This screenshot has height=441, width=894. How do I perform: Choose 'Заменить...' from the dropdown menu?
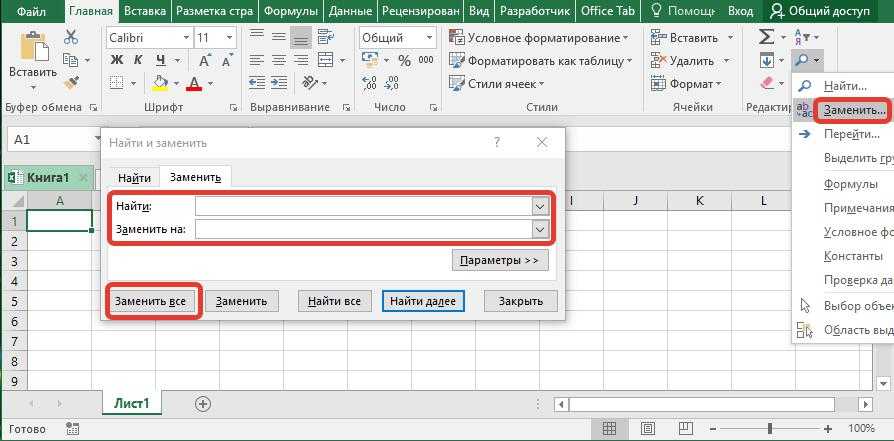[x=853, y=110]
